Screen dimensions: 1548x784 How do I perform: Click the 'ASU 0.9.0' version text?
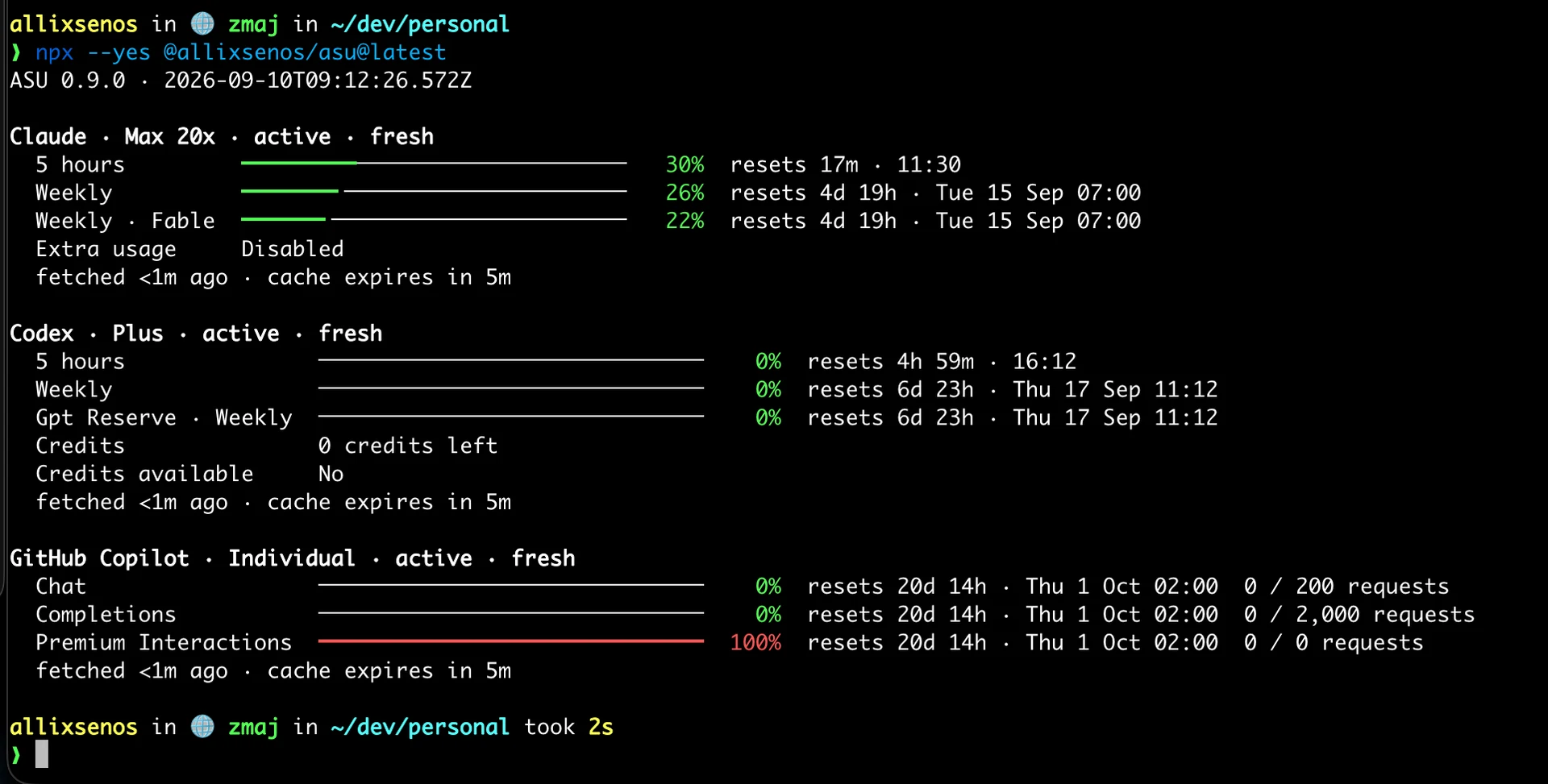click(x=68, y=81)
